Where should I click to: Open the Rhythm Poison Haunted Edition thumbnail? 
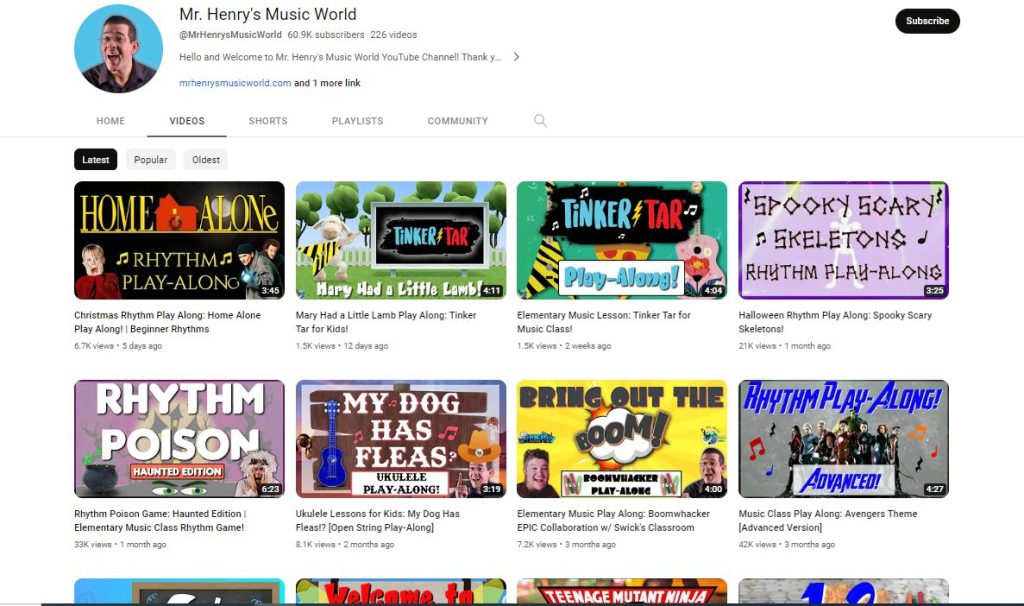point(179,438)
